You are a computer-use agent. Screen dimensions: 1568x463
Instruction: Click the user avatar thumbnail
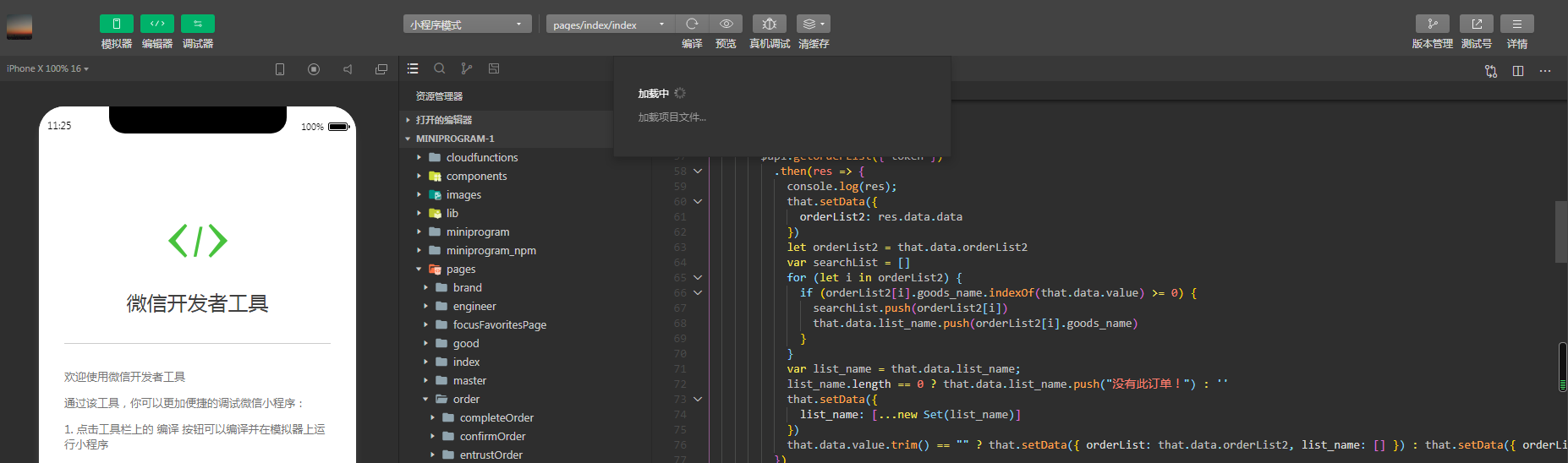[19, 27]
